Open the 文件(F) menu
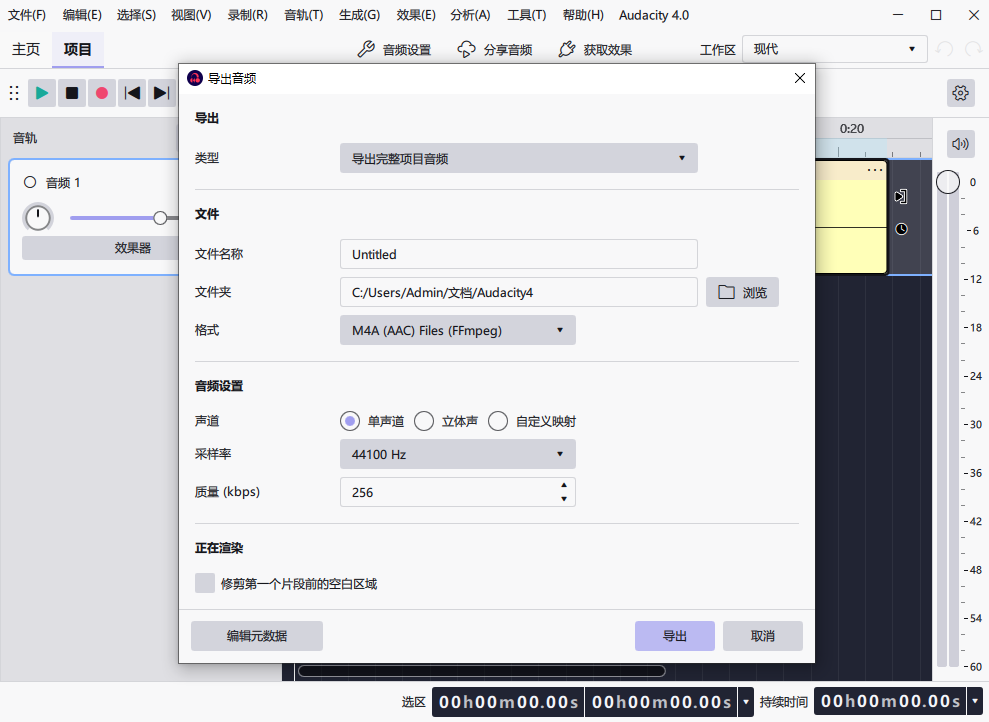989x722 pixels. click(26, 15)
